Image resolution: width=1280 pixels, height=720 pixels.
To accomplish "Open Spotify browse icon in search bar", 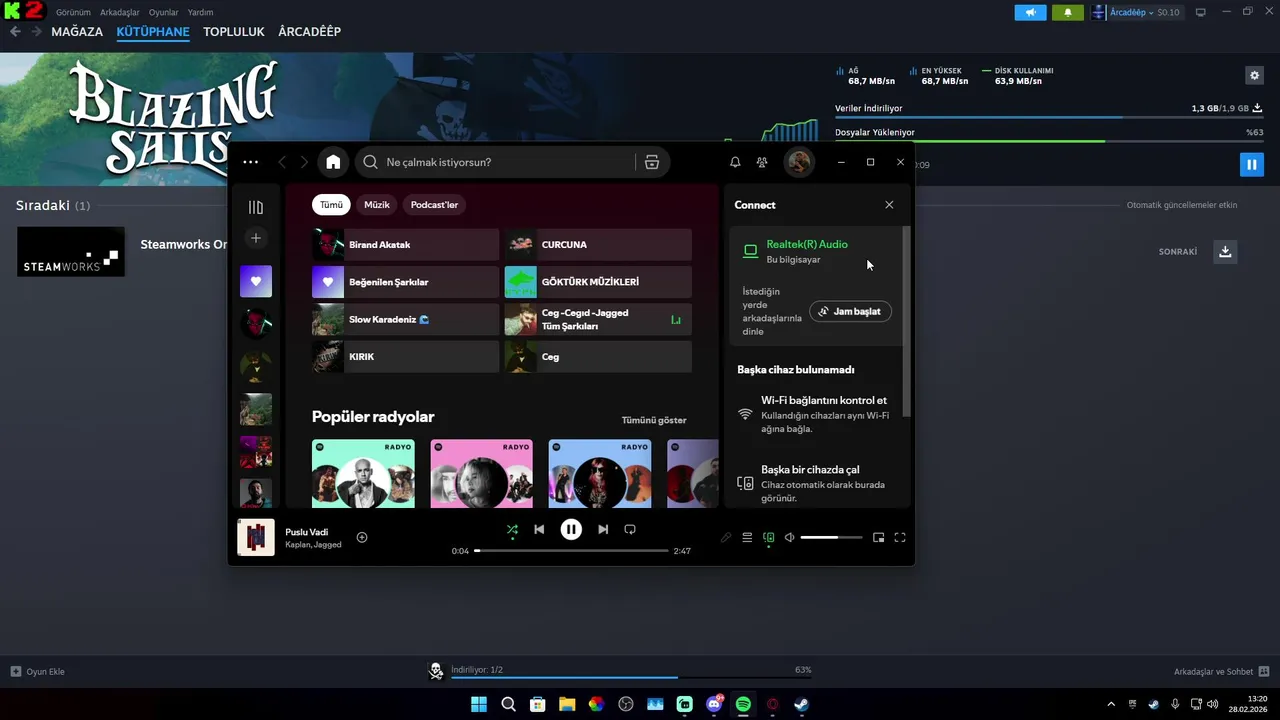I will pos(652,162).
